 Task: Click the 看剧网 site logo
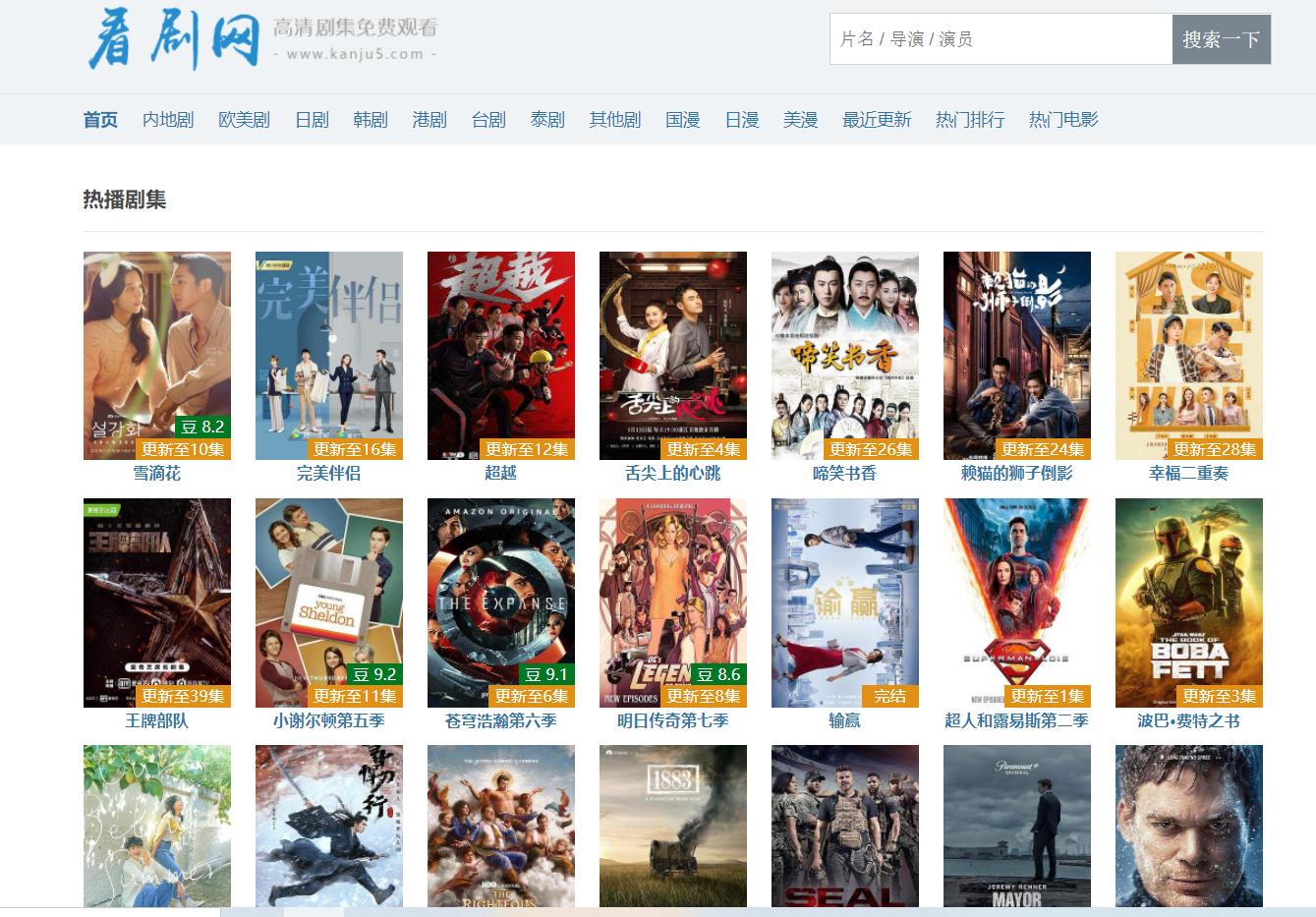pyautogui.click(x=174, y=38)
